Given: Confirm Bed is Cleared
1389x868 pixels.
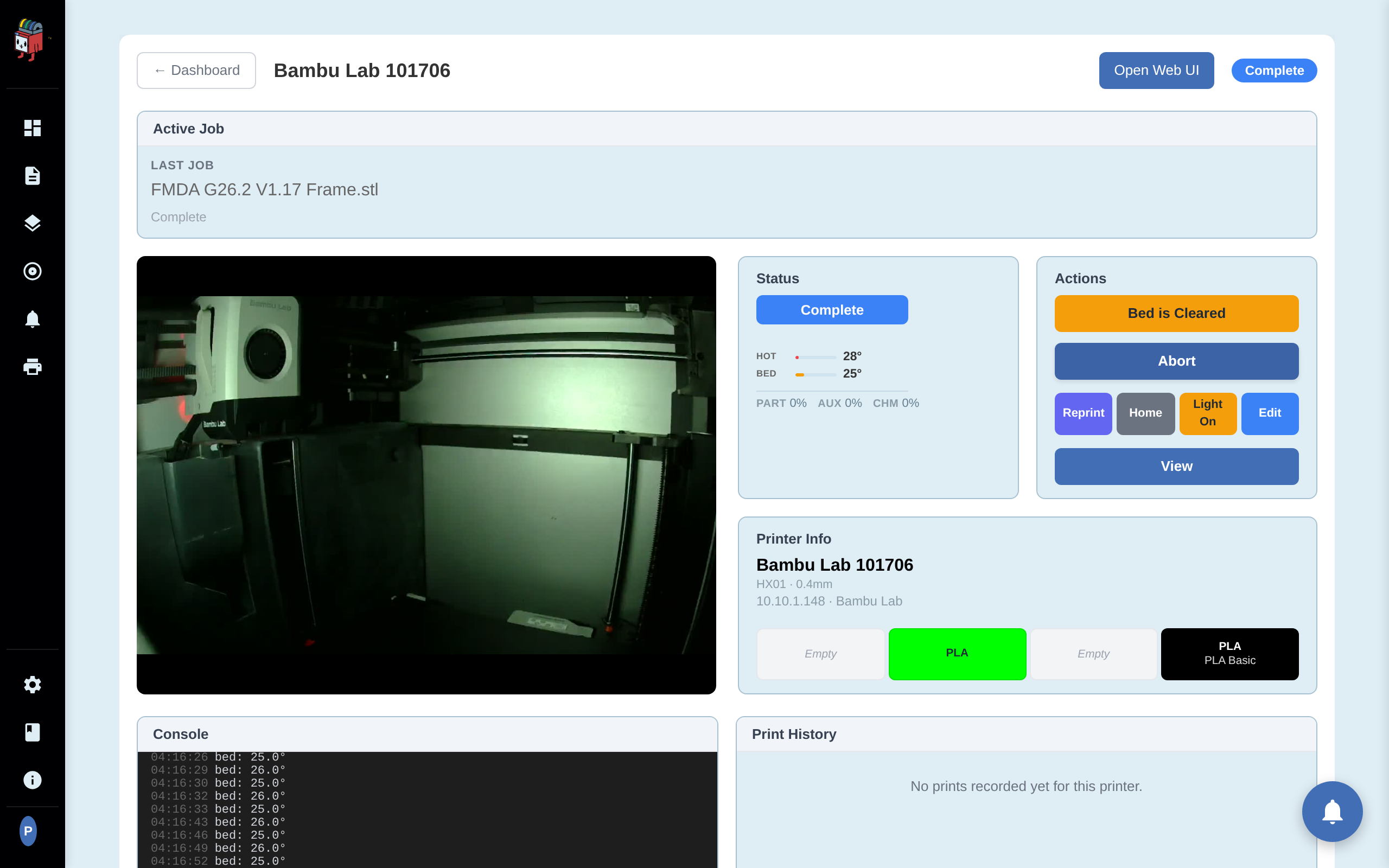Looking at the screenshot, I should point(1176,313).
